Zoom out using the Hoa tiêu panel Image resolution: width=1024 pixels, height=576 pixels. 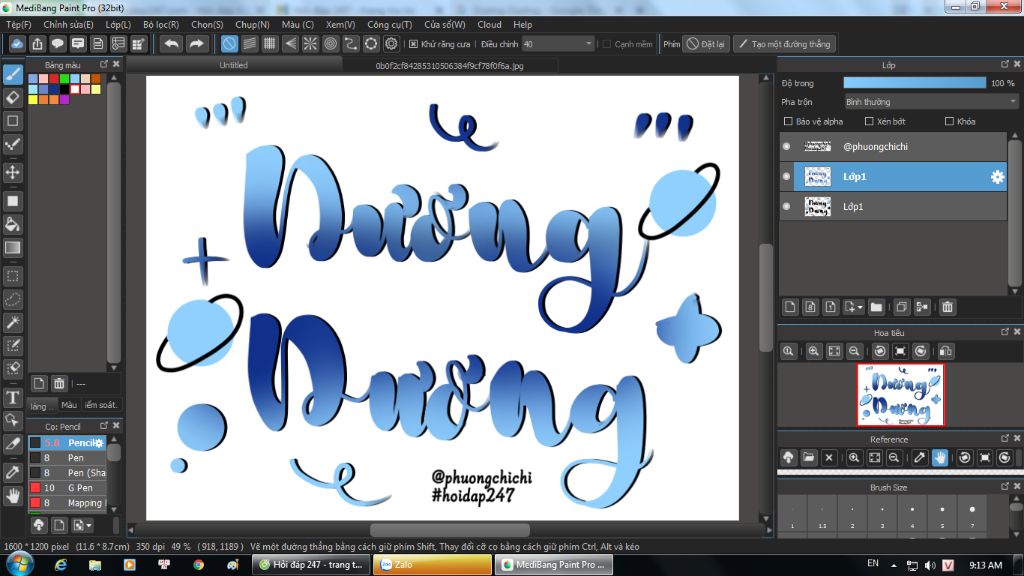coord(854,351)
